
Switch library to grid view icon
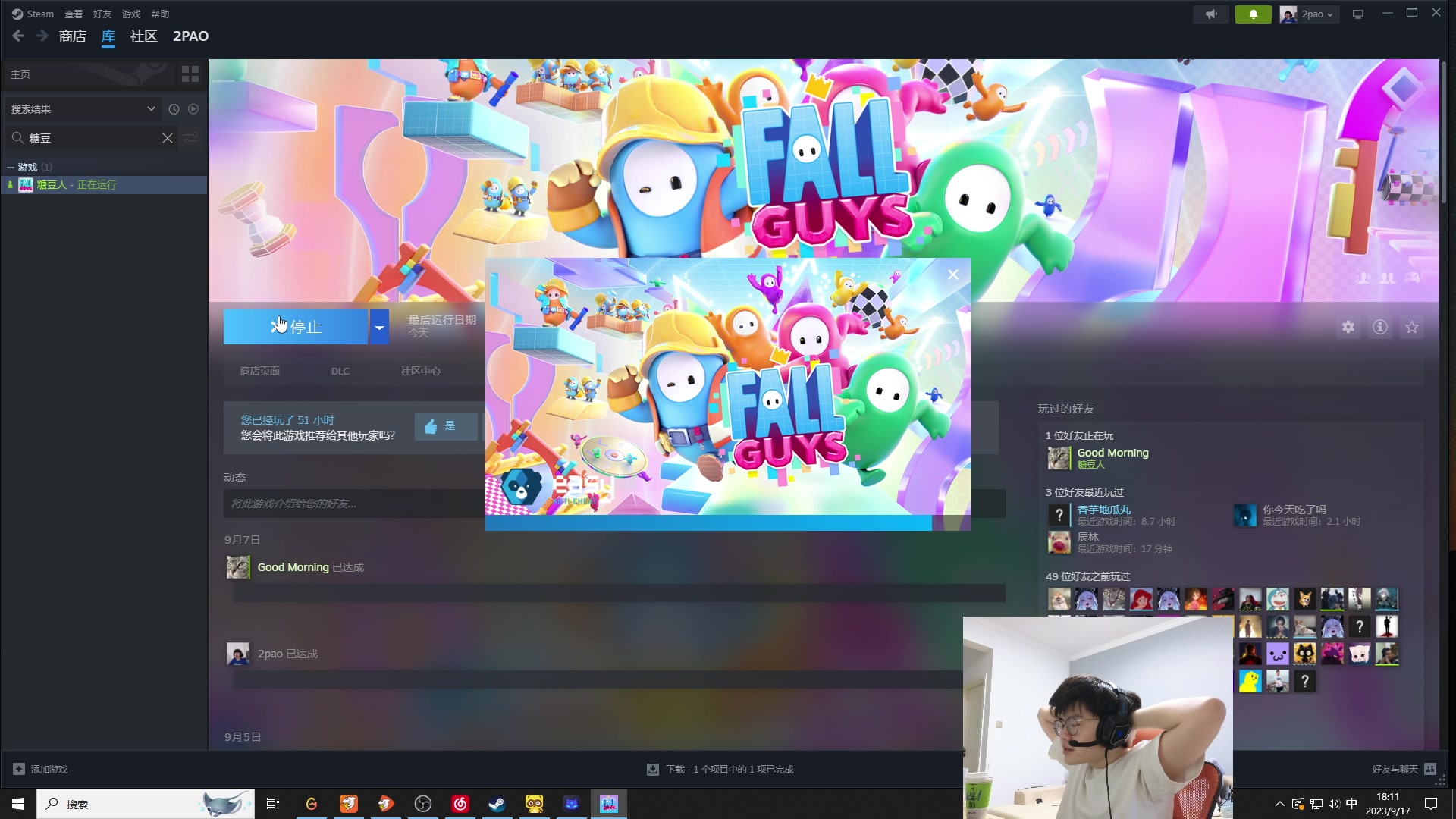190,74
